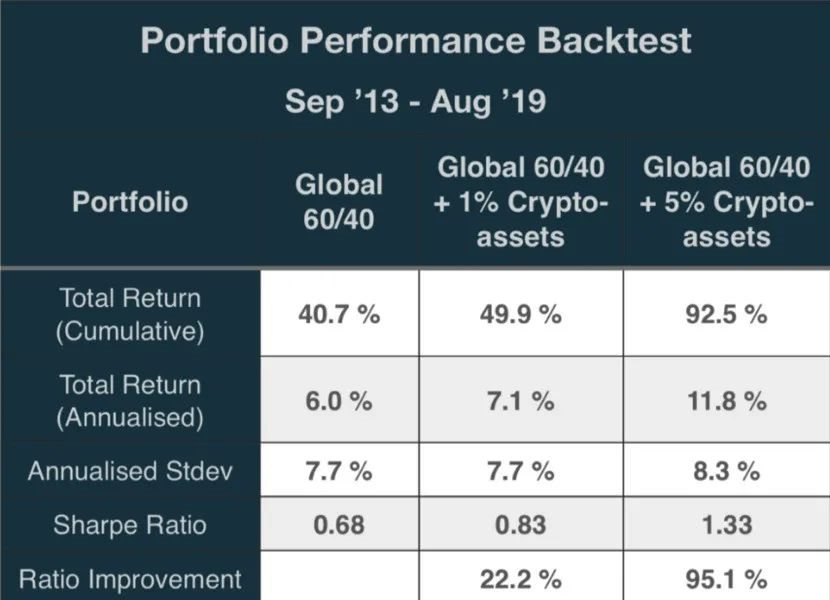The width and height of the screenshot is (830, 600).
Task: Click the 6.0 % annualised return cell
Action: click(x=340, y=401)
